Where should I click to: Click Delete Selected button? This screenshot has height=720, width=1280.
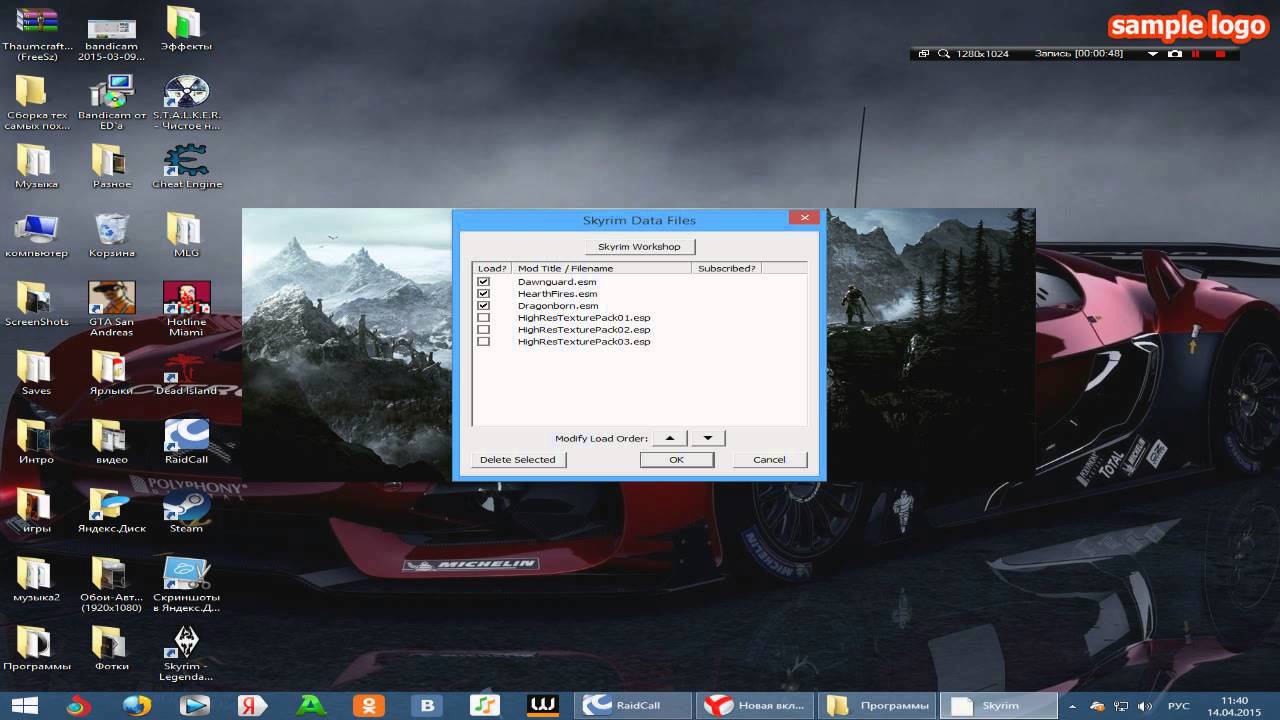pyautogui.click(x=518, y=459)
